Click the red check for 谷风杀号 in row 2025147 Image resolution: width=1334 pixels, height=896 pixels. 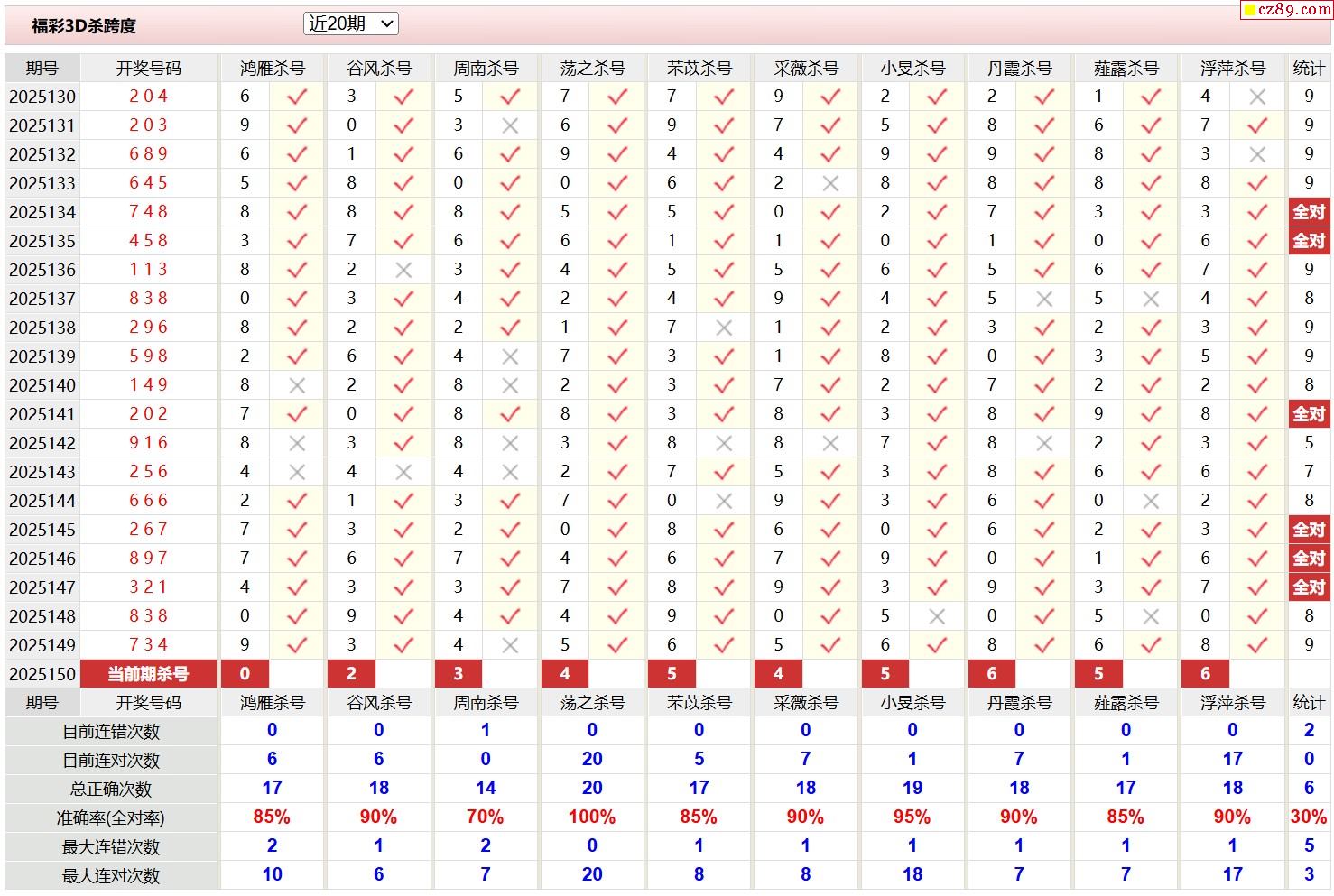click(x=403, y=587)
